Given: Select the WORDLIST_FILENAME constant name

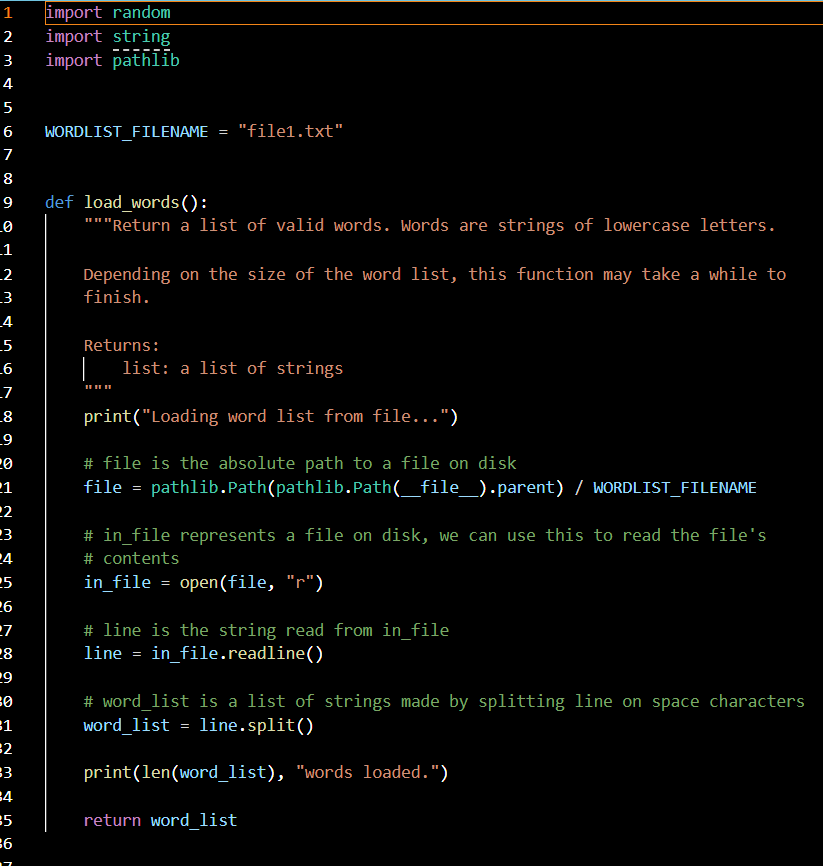Looking at the screenshot, I should pyautogui.click(x=126, y=130).
